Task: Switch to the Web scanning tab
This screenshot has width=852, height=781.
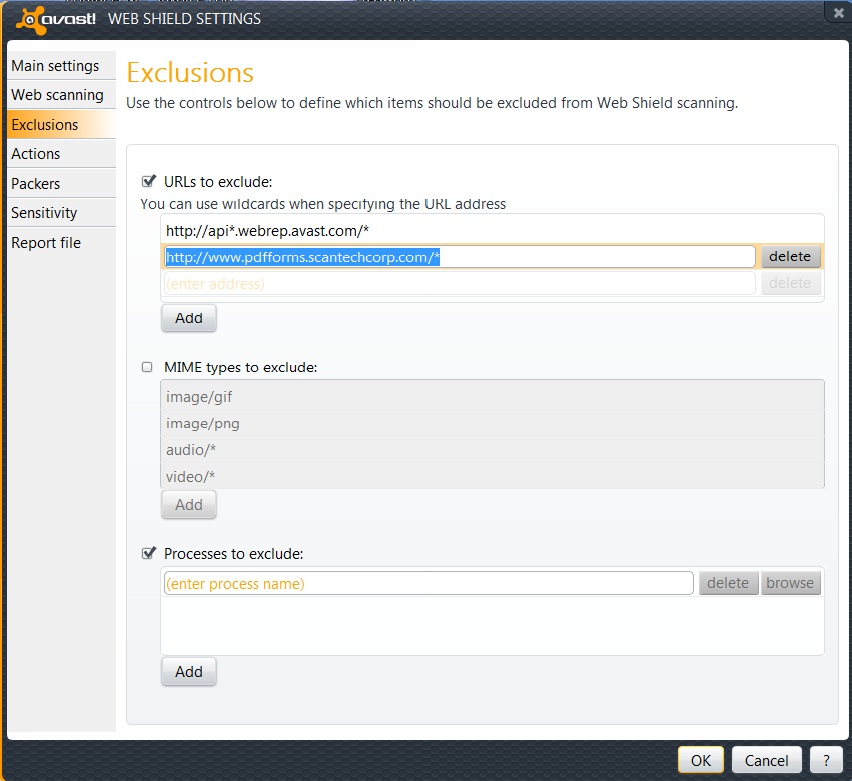Action: 58,95
